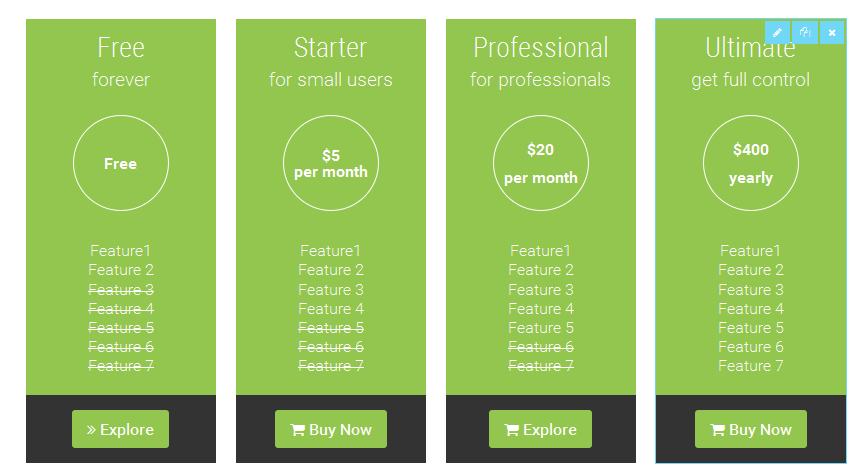The width and height of the screenshot is (868, 473).
Task: Click the pencil edit icon on Ultimate card
Action: 777,32
